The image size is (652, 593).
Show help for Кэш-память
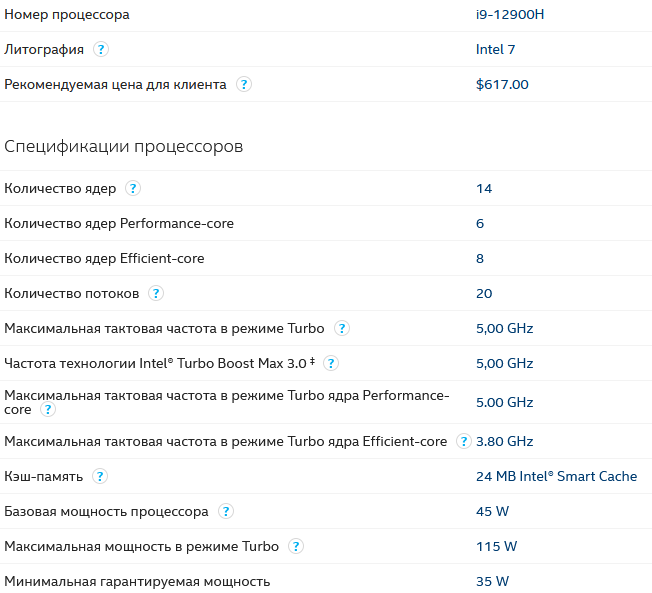pyautogui.click(x=100, y=476)
